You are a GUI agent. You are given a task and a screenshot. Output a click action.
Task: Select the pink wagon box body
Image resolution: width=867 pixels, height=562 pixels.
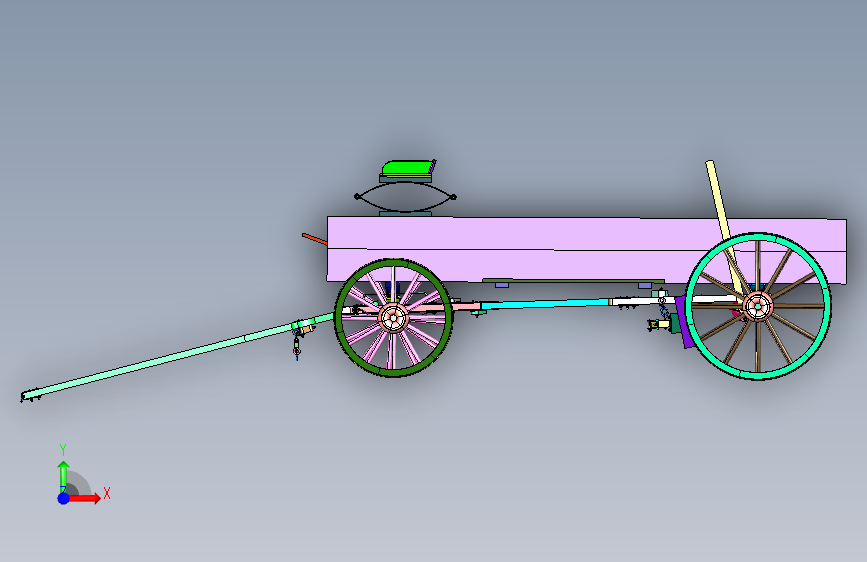(x=587, y=250)
